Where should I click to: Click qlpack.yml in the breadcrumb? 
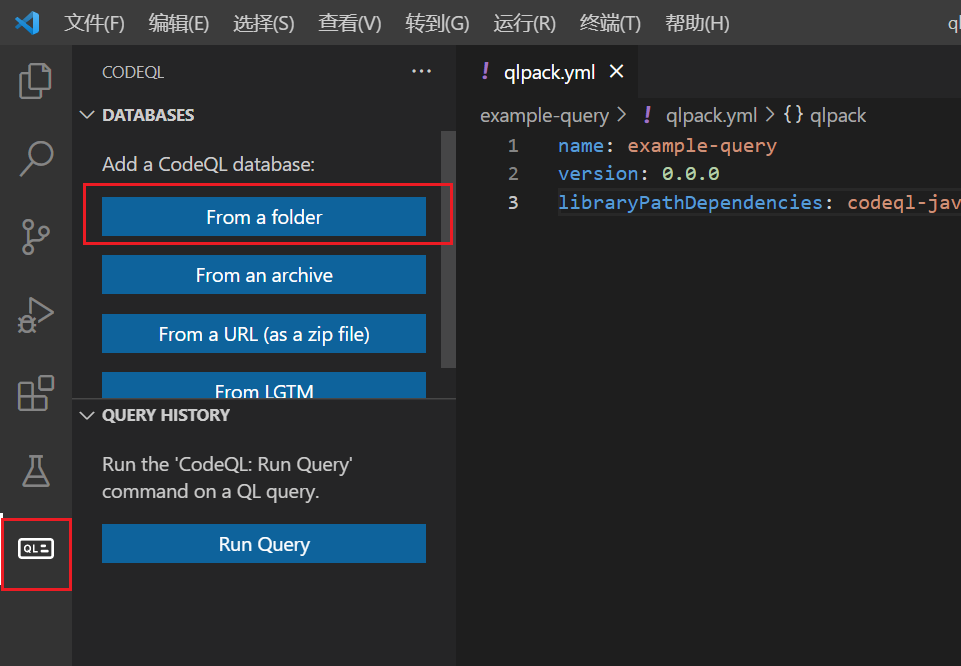711,116
